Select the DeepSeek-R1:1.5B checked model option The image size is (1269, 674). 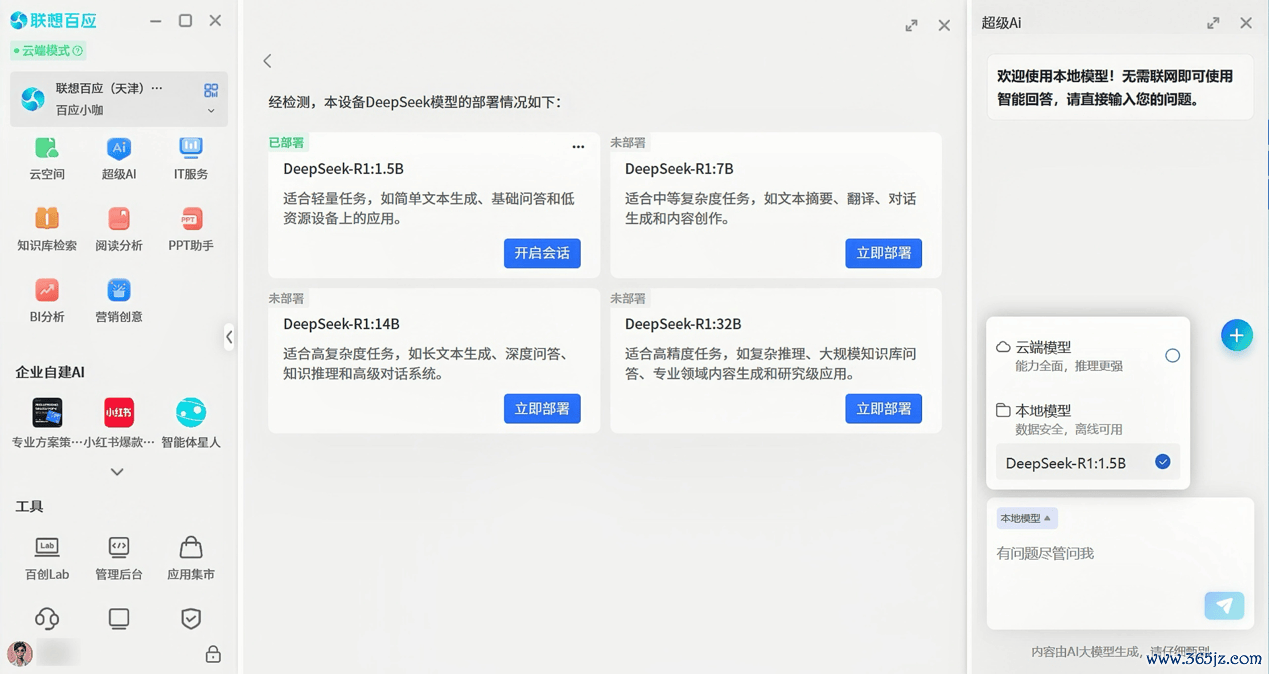[1087, 463]
